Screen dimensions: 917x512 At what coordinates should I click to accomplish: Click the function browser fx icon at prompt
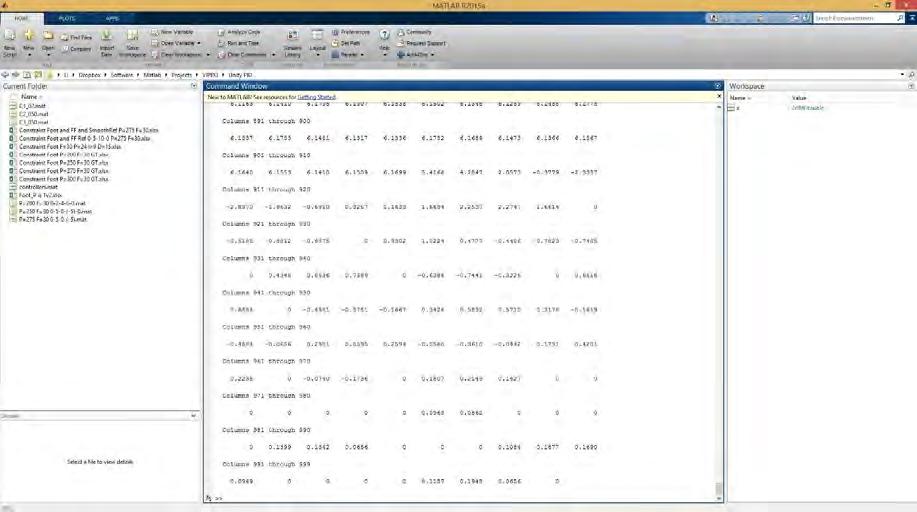point(209,498)
